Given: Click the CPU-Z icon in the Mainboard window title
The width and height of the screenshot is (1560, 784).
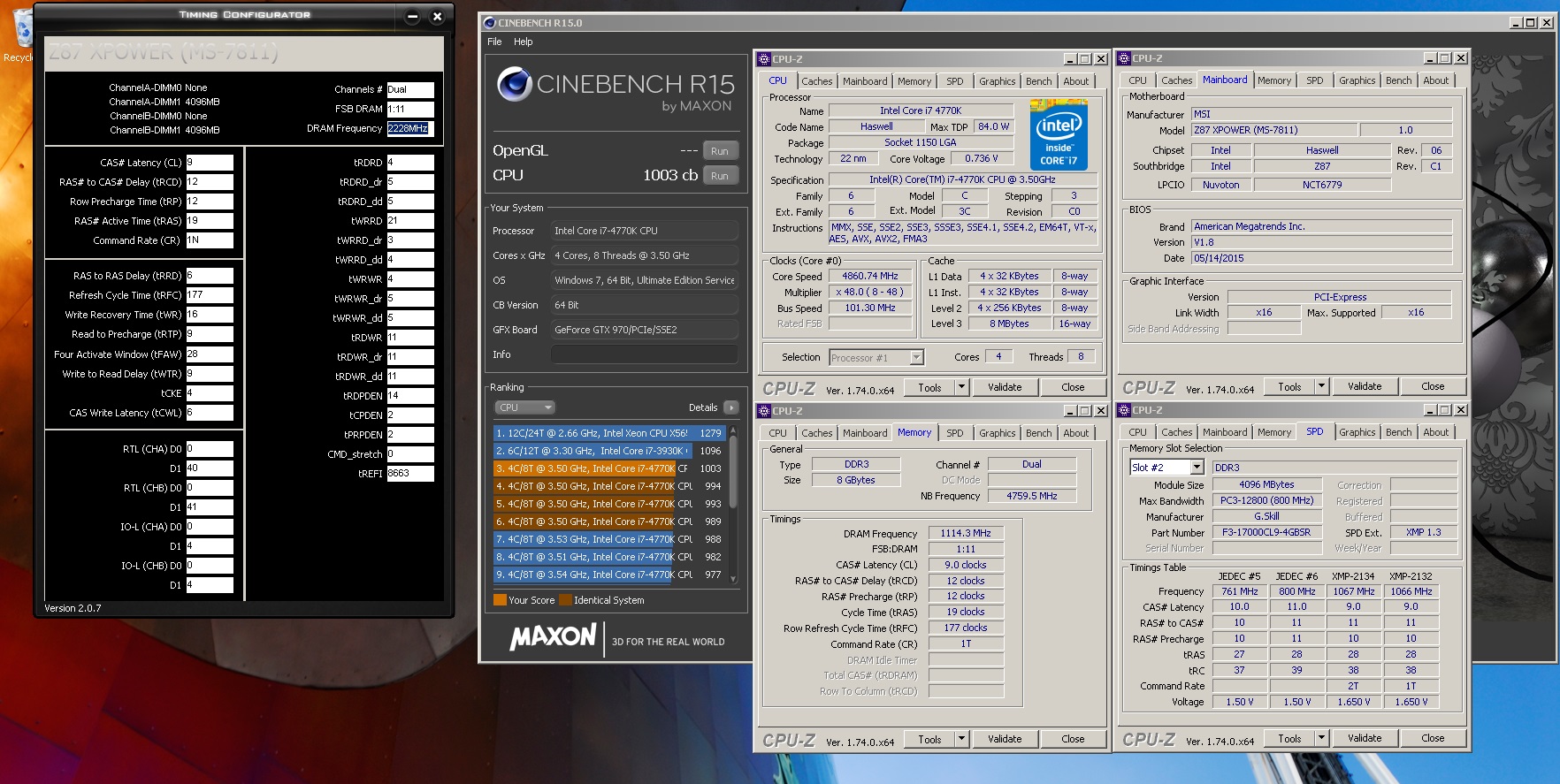Looking at the screenshot, I should click(1124, 58).
